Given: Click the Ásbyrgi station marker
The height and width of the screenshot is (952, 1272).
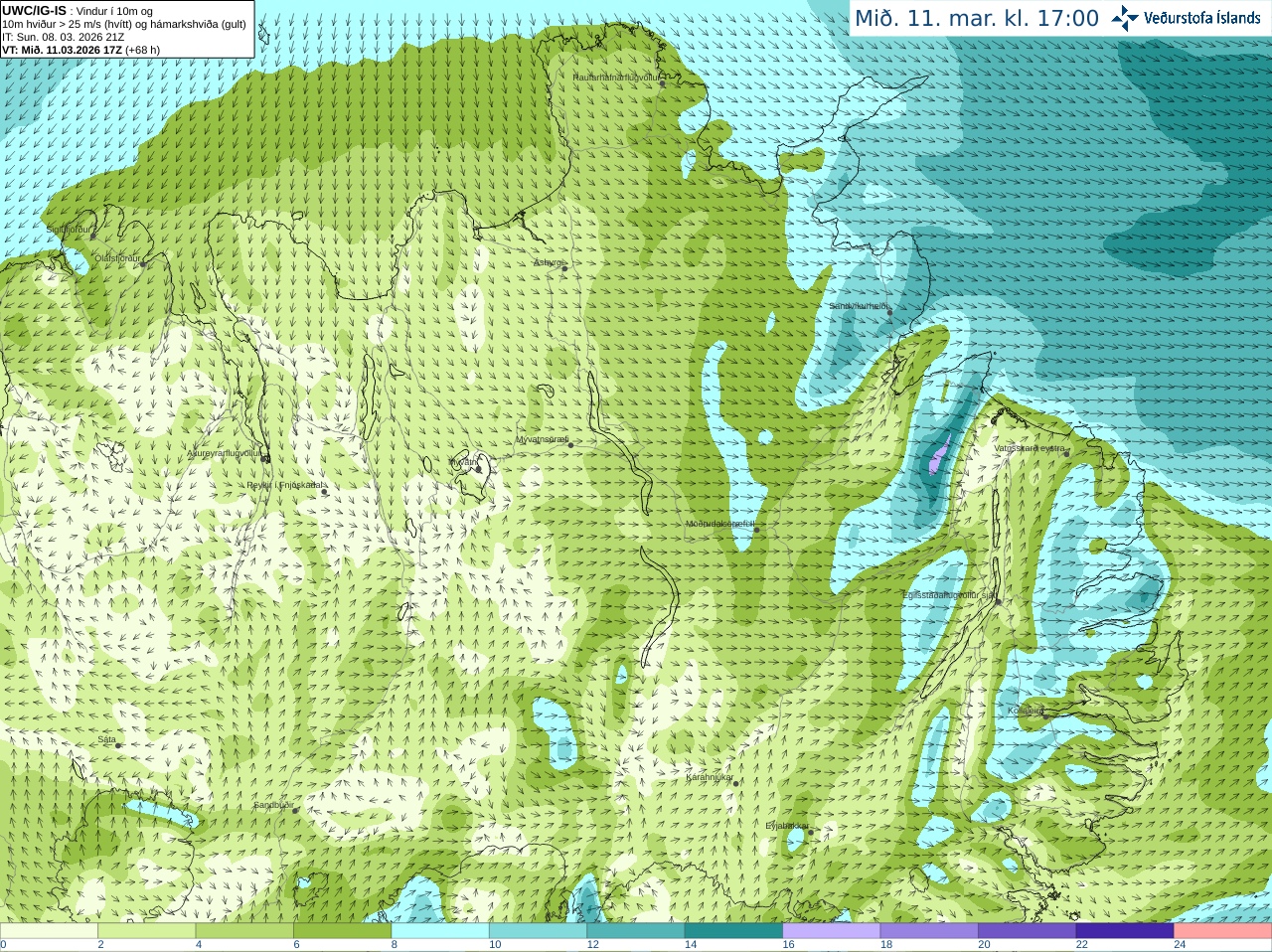Looking at the screenshot, I should (563, 267).
